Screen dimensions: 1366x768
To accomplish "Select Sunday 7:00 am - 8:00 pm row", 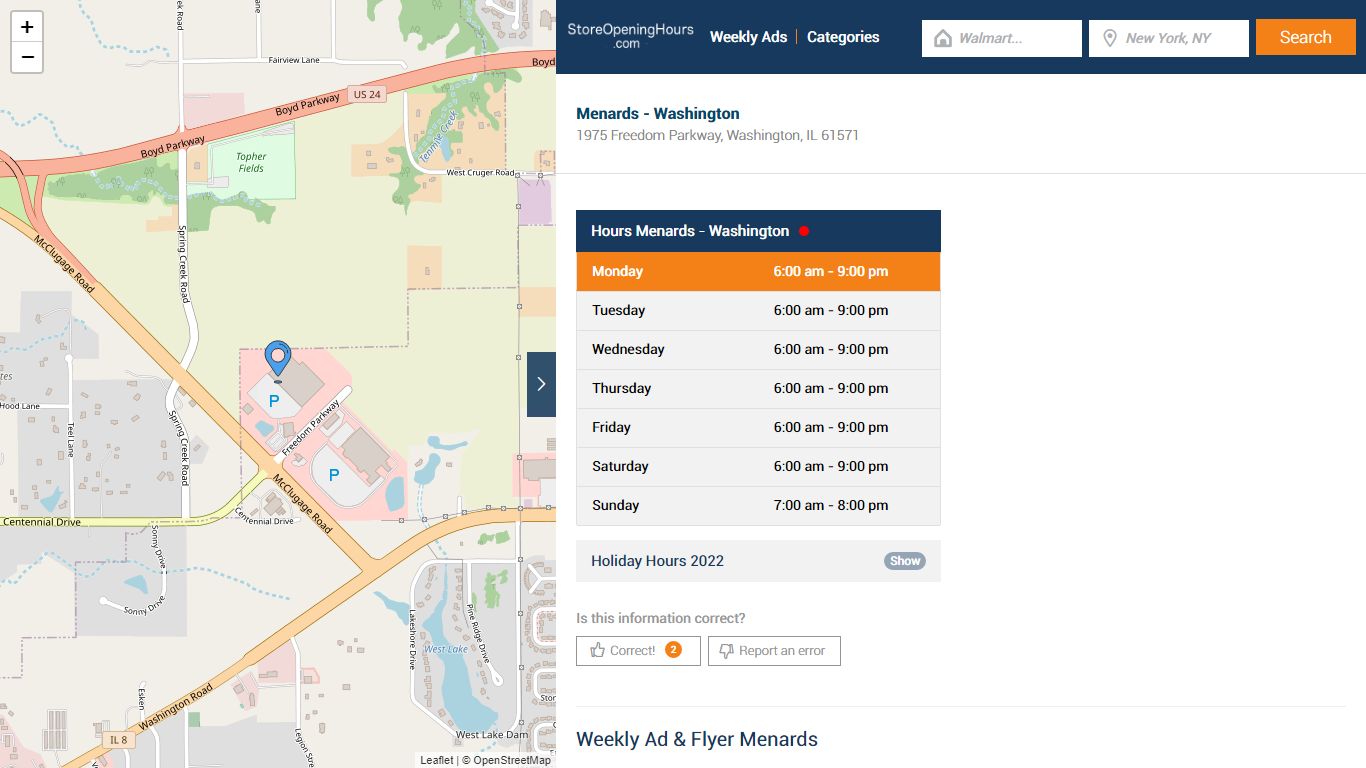I will click(758, 505).
